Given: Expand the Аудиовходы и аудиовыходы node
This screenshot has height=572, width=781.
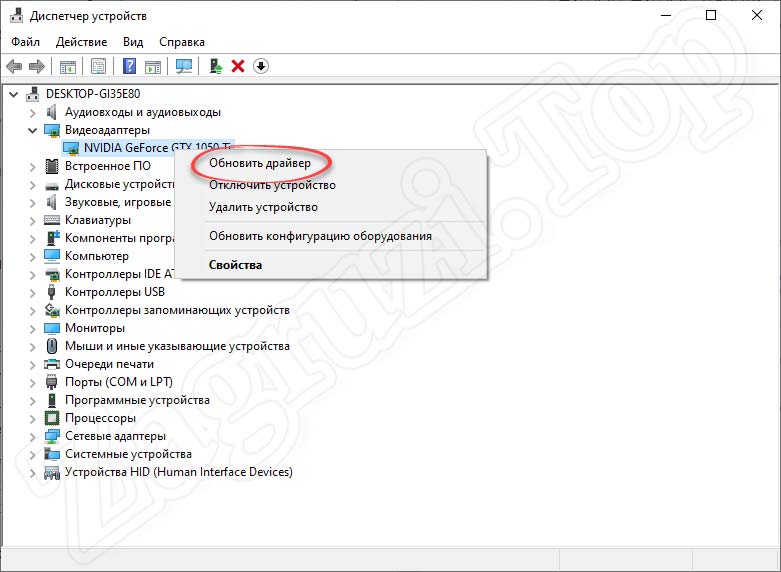Looking at the screenshot, I should click(32, 113).
